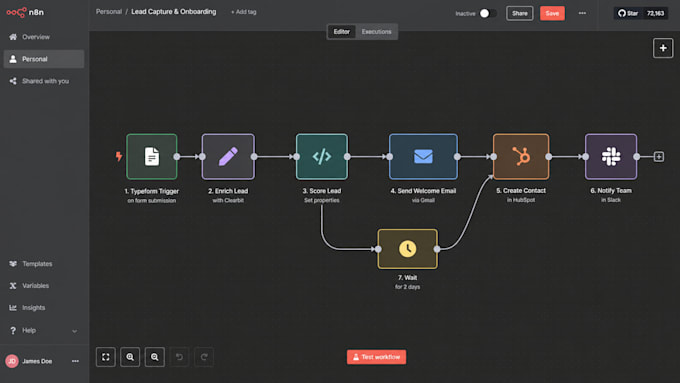
Task: Click the trigger lightning bolt icon
Action: point(118,156)
